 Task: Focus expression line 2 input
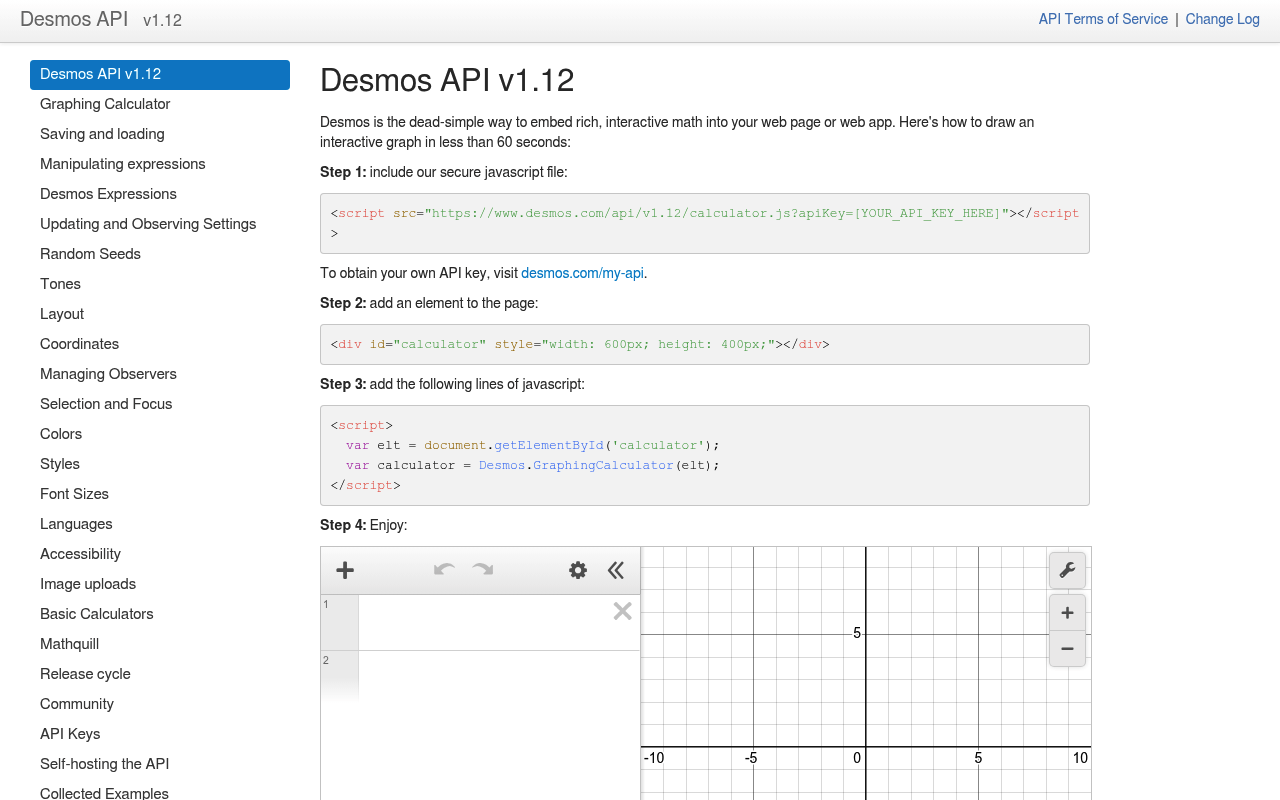(x=499, y=677)
